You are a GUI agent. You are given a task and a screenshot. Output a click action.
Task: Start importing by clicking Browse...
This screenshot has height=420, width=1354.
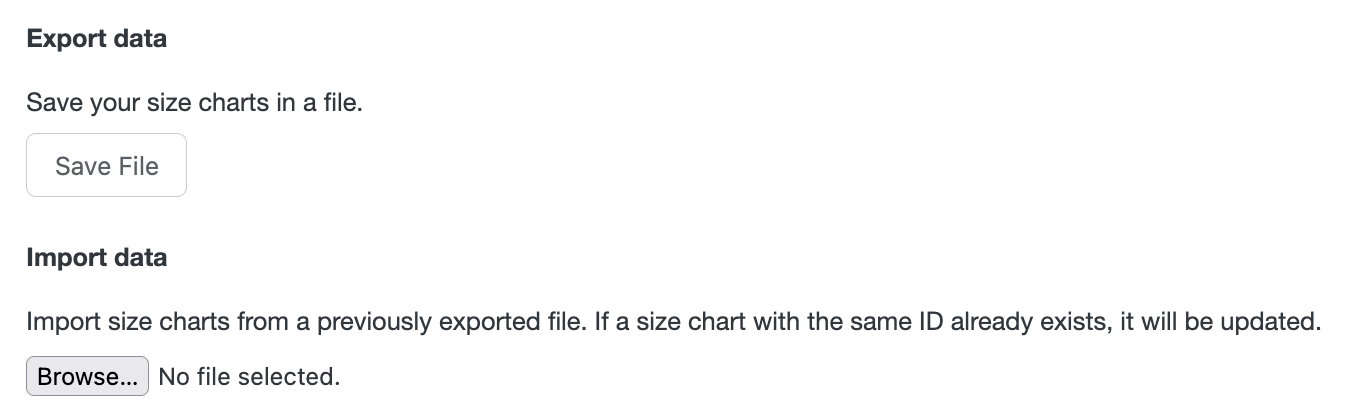coord(87,377)
